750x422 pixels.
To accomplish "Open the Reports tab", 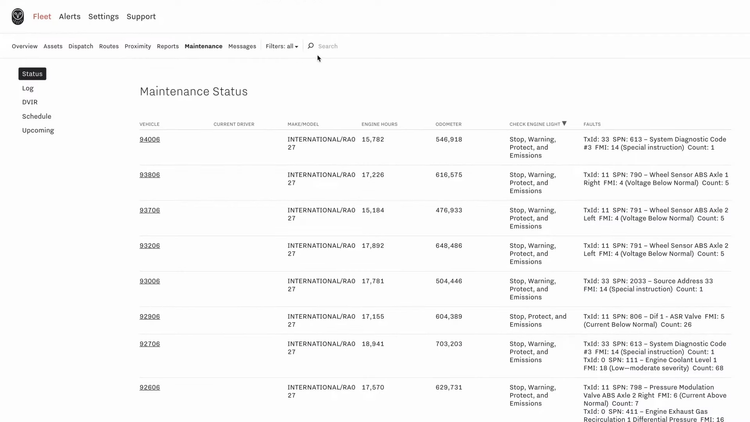I will pyautogui.click(x=167, y=46).
